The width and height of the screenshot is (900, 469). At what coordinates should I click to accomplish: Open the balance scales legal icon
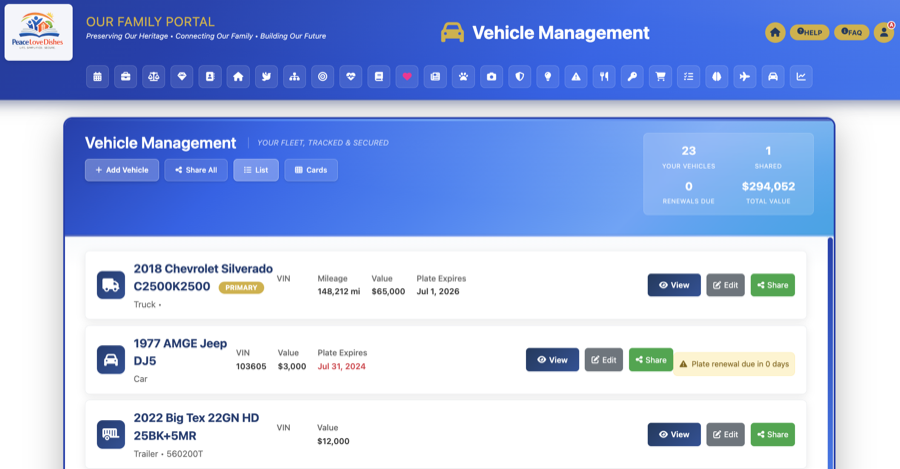coord(154,76)
